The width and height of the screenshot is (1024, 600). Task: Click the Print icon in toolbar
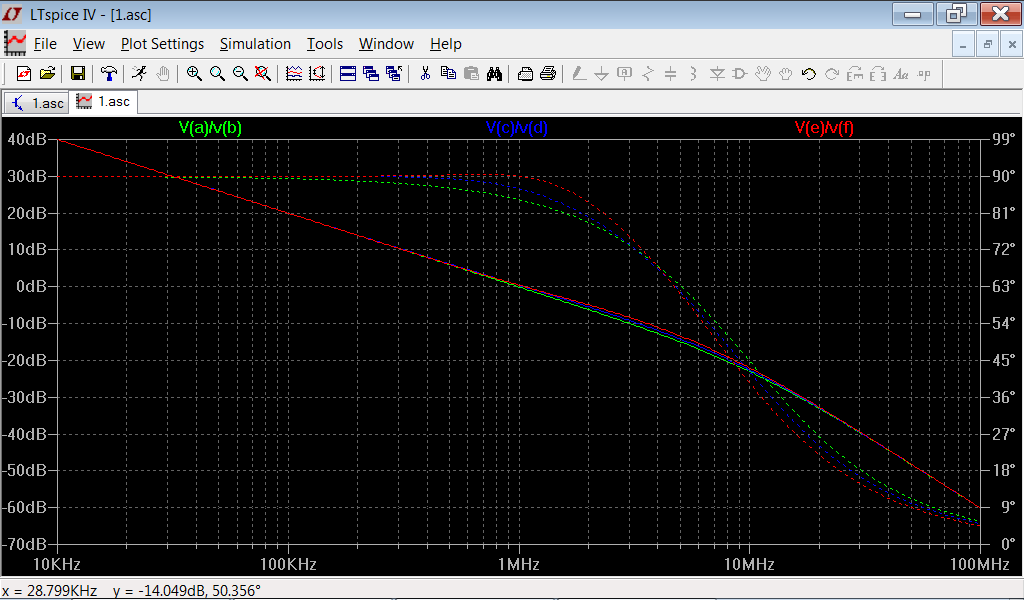(x=547, y=73)
